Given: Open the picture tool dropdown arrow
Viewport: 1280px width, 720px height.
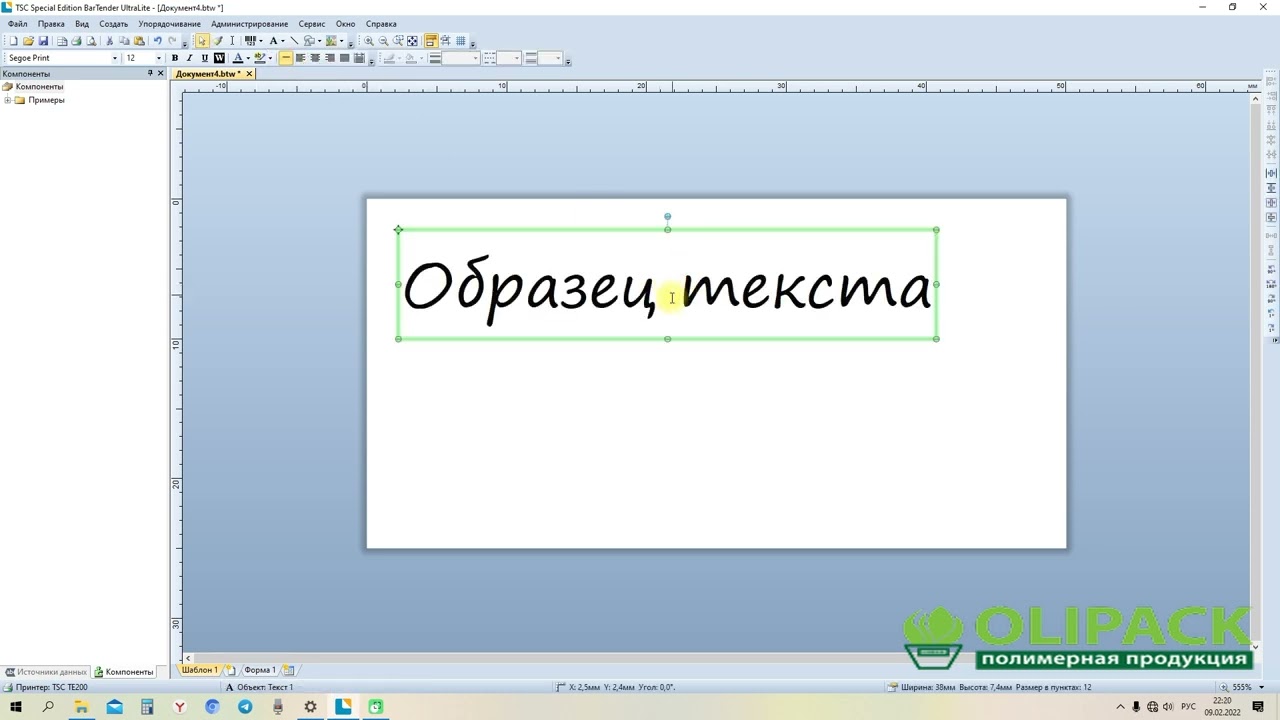Looking at the screenshot, I should point(342,41).
